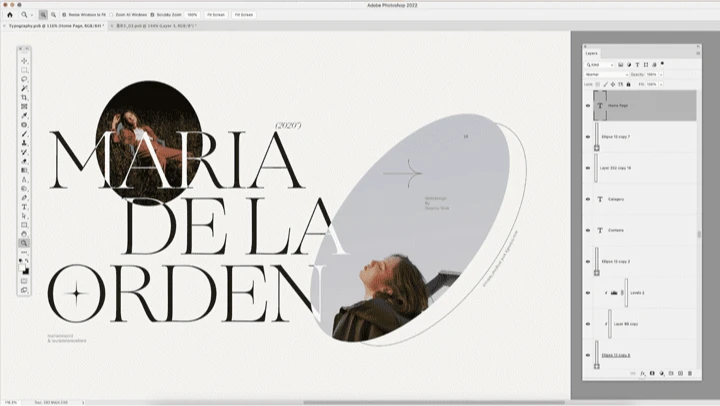
Task: Toggle Quick Mask mode icon
Action: coord(24,281)
